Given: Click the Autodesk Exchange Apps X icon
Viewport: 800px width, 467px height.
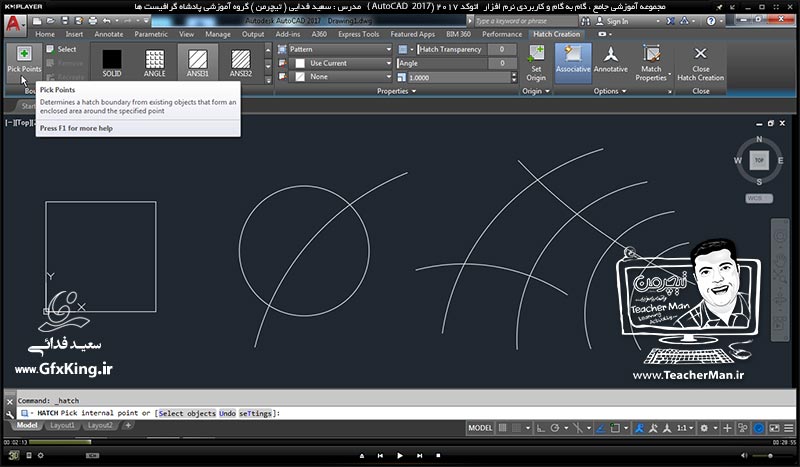Looking at the screenshot, I should point(670,21).
